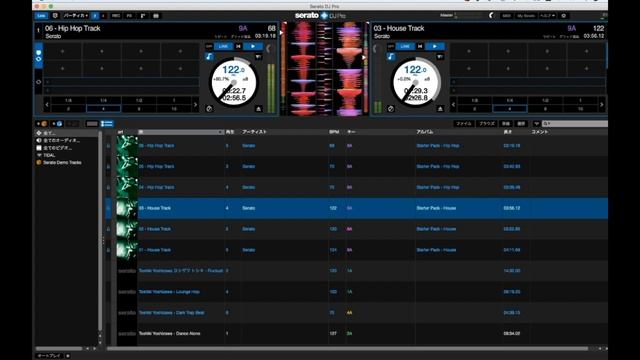Jump to track start on left deck
Image resolution: width=640 pixels, height=360 pixels.
(238, 46)
